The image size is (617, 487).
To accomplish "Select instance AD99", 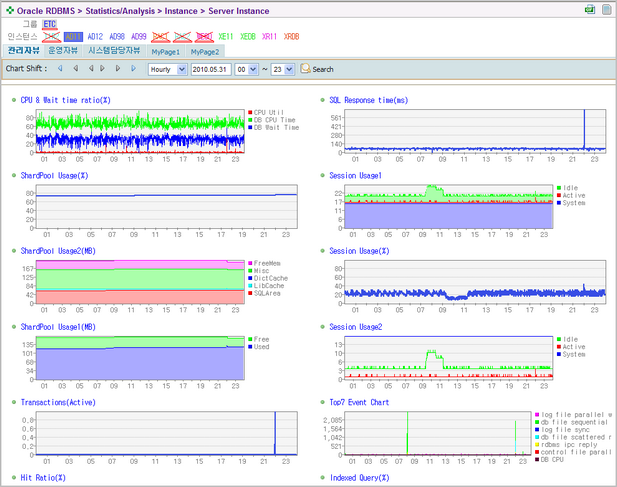I will click(139, 37).
